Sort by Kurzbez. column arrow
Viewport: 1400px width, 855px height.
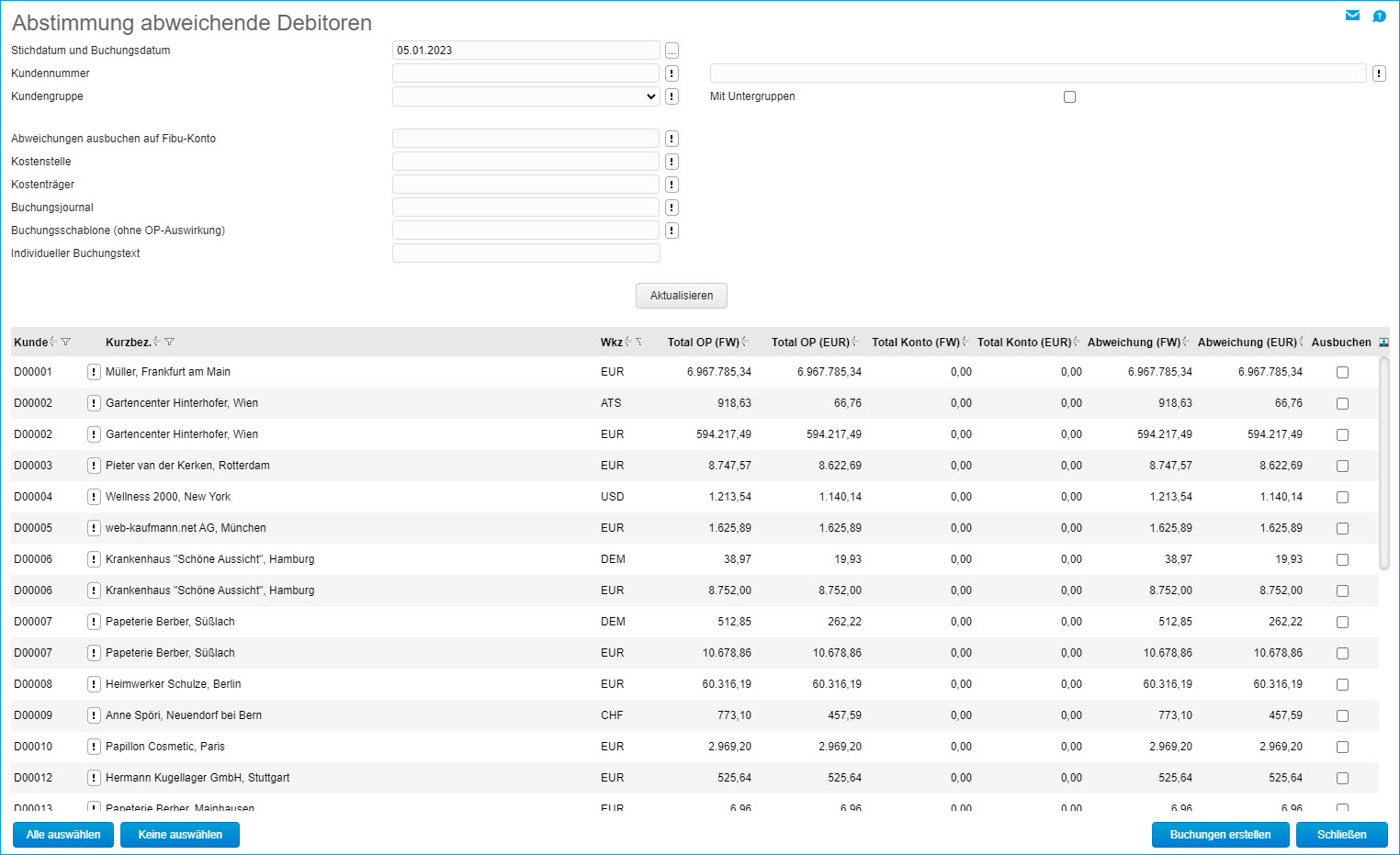(157, 342)
